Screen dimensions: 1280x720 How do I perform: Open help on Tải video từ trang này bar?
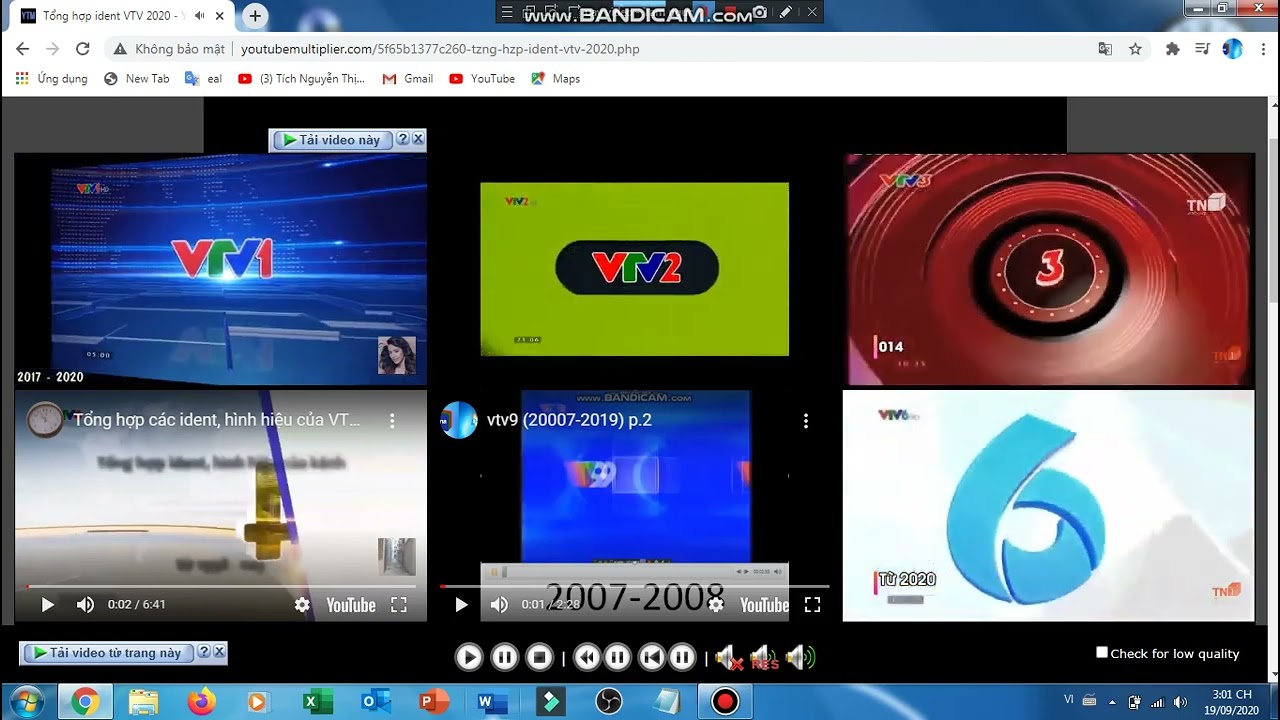point(204,652)
